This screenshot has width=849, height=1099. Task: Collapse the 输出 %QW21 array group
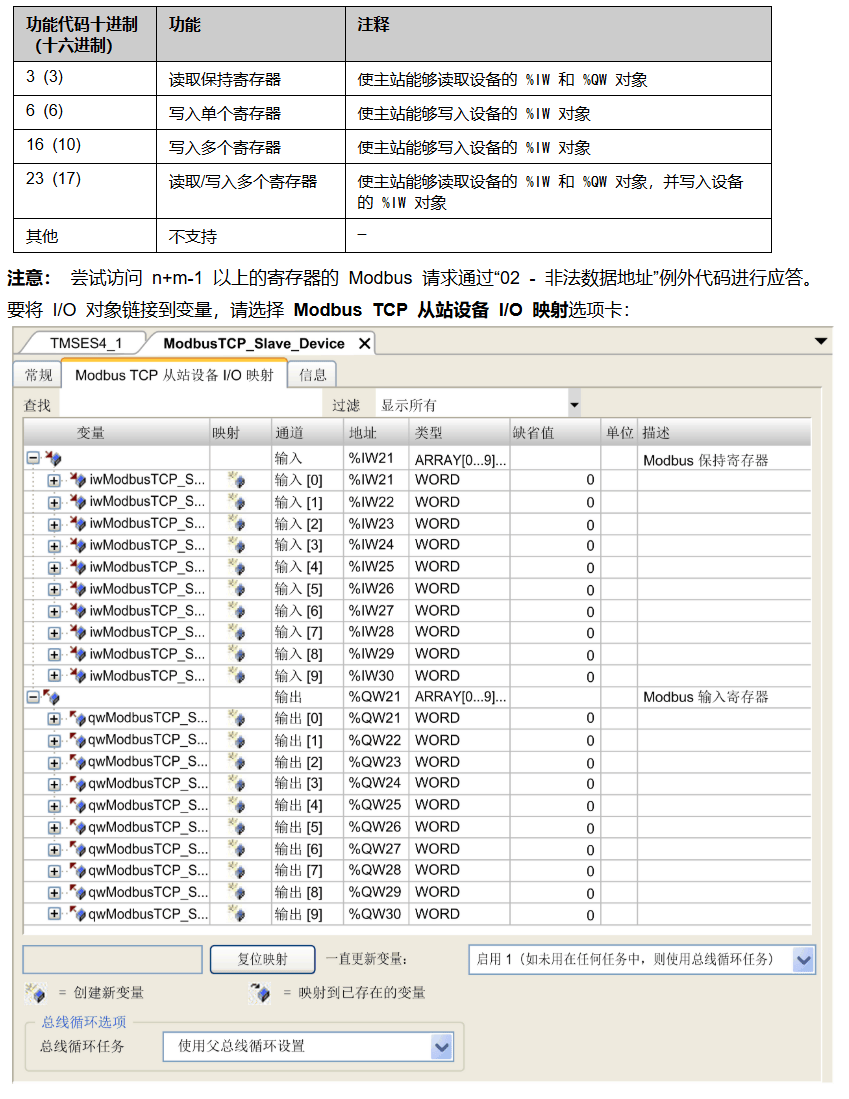33,697
